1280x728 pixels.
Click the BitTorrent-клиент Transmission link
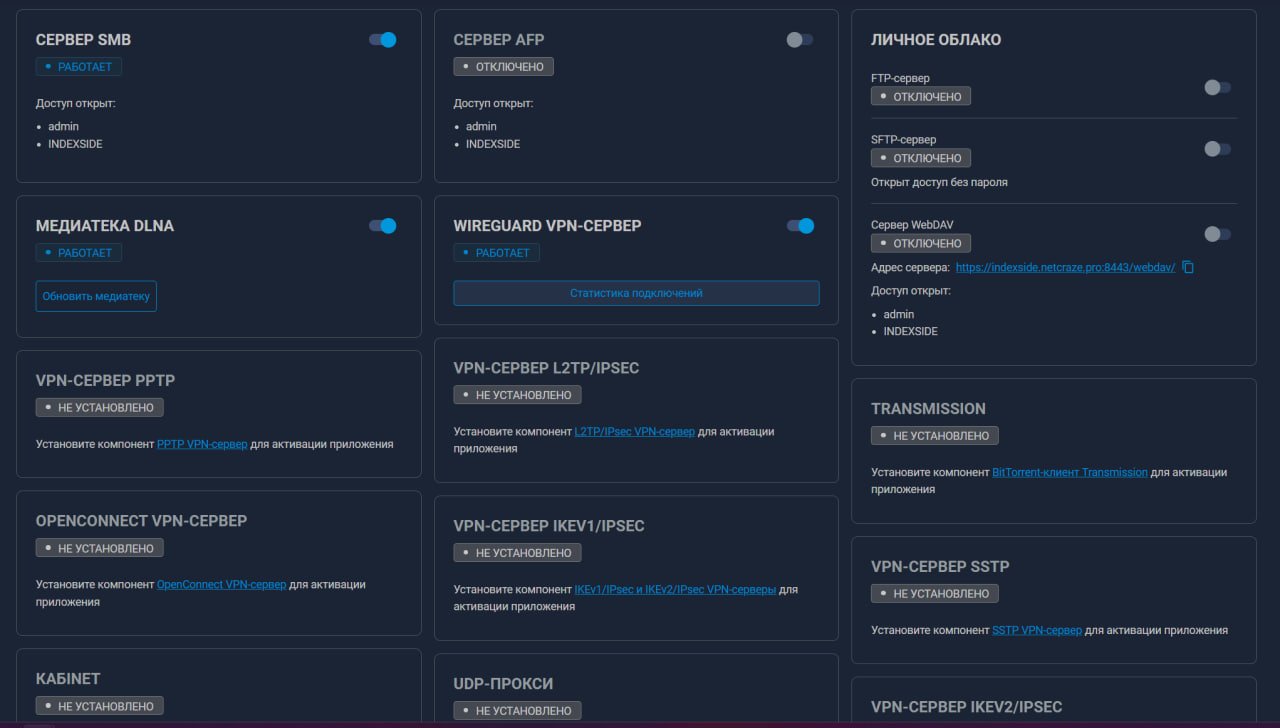click(1069, 472)
